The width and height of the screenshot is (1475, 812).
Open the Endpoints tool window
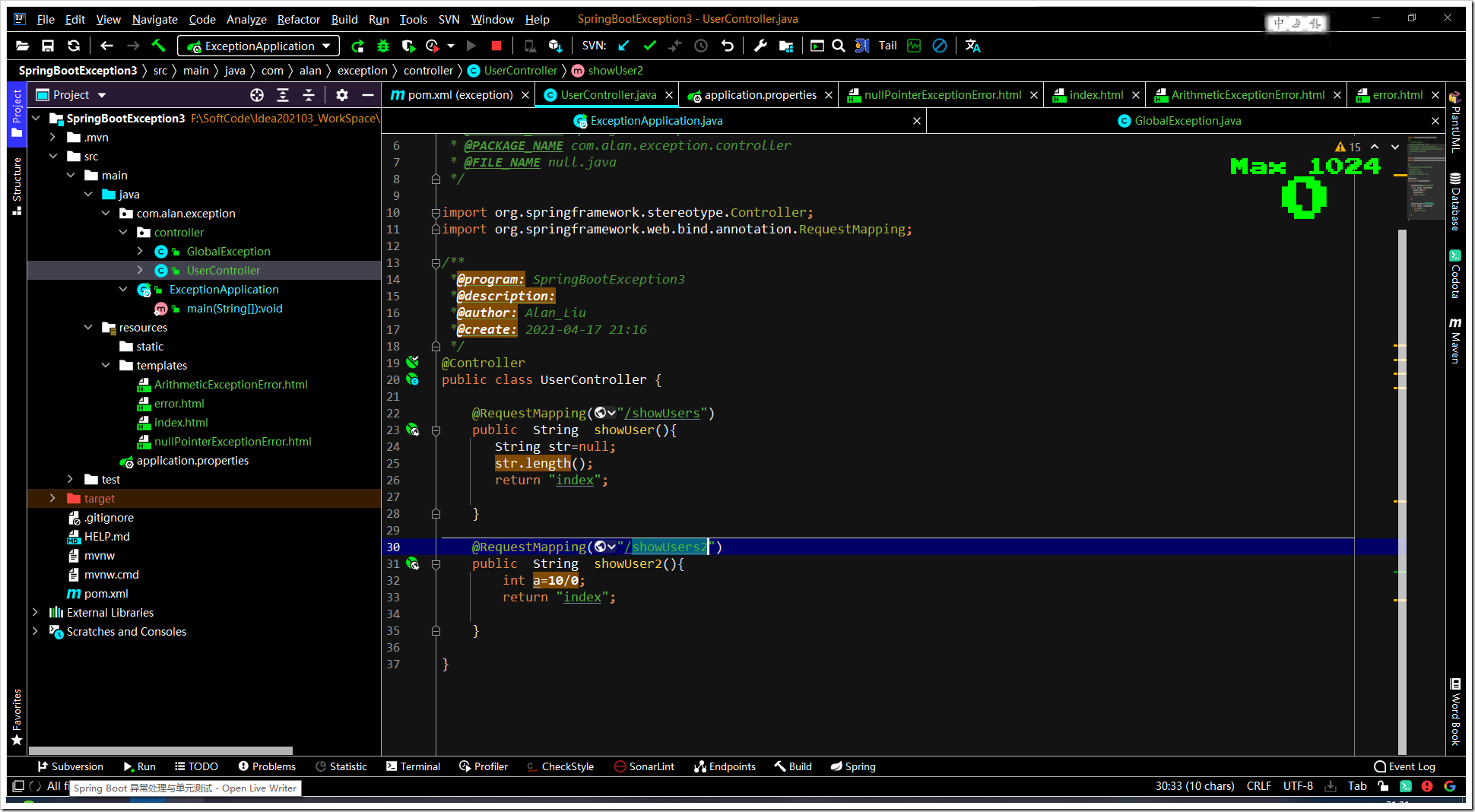(725, 766)
